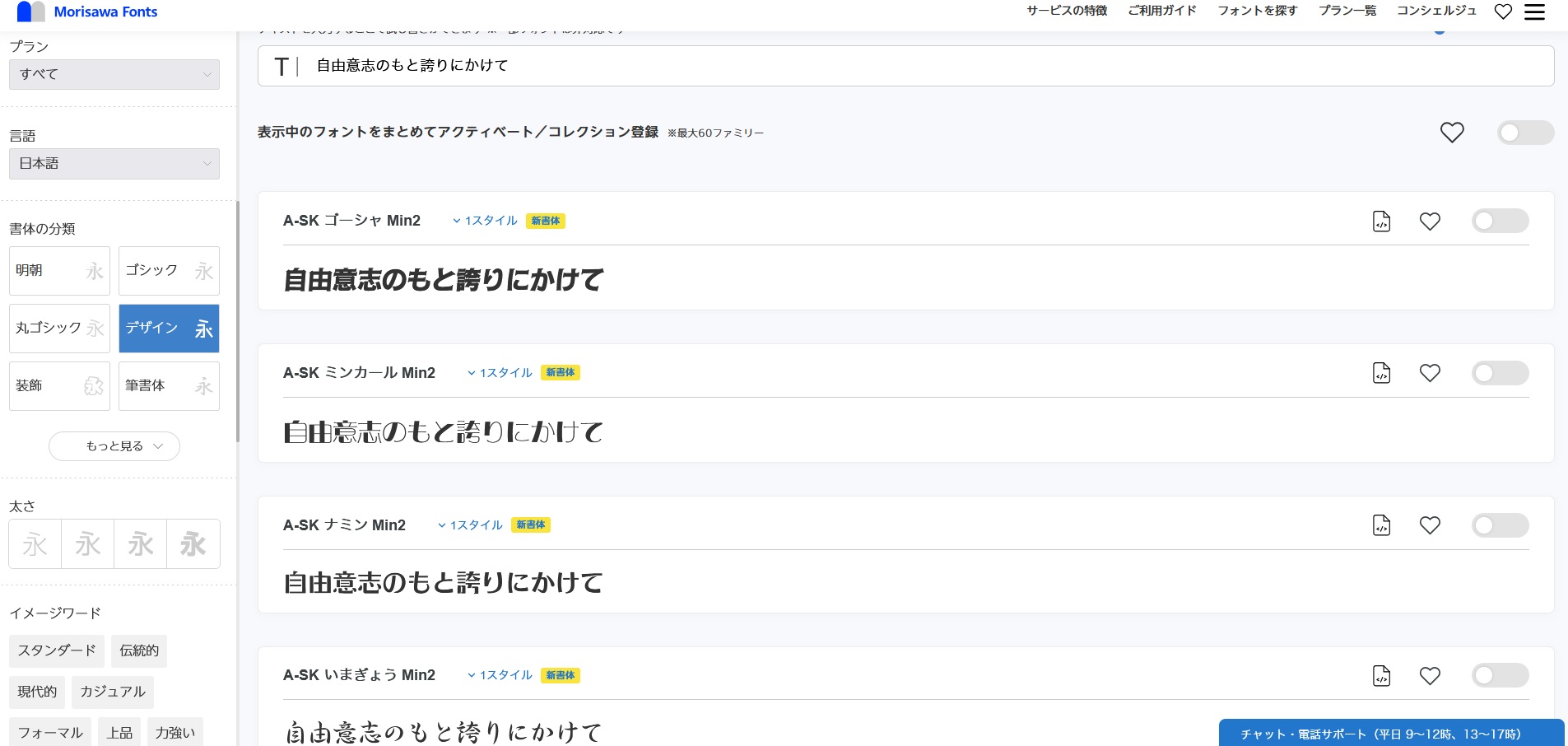The image size is (1568, 746).
Task: Open コンシェルジュ in the top navigation
Action: [1437, 11]
